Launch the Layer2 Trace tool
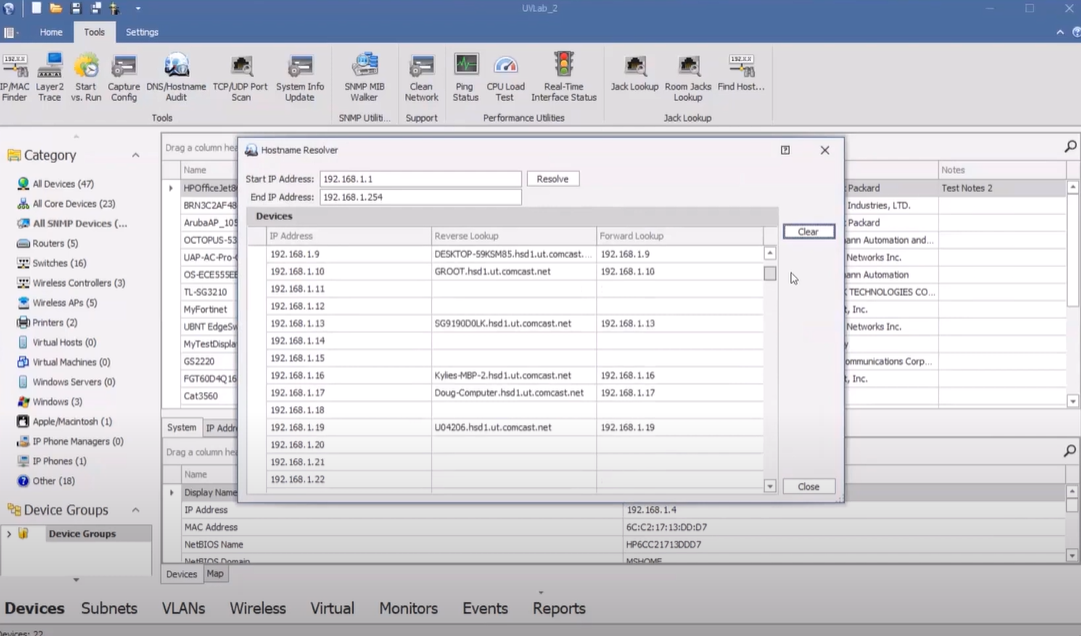The image size is (1081, 636). pos(50,78)
